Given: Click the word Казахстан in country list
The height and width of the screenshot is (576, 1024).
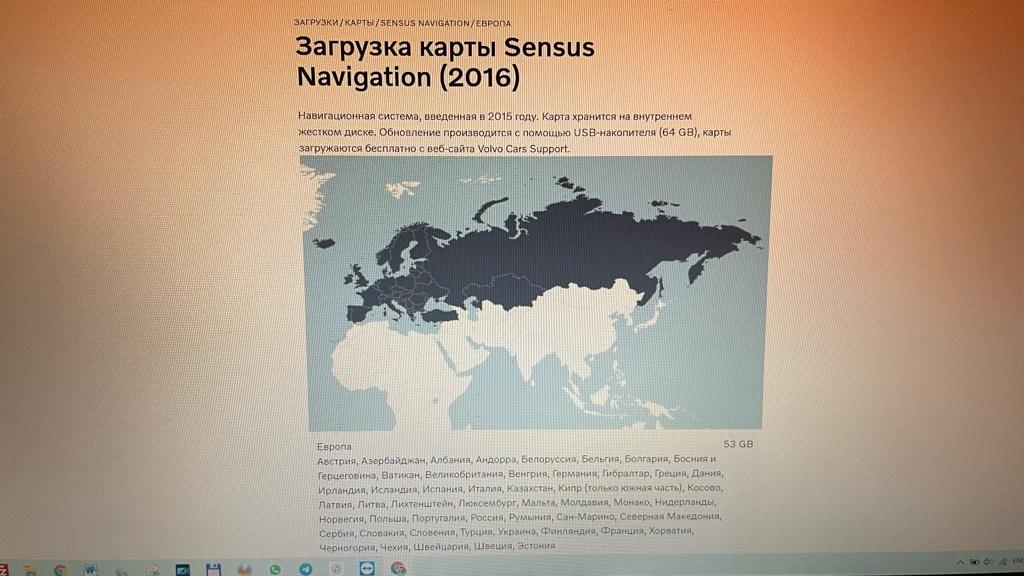Looking at the screenshot, I should click(x=530, y=488).
